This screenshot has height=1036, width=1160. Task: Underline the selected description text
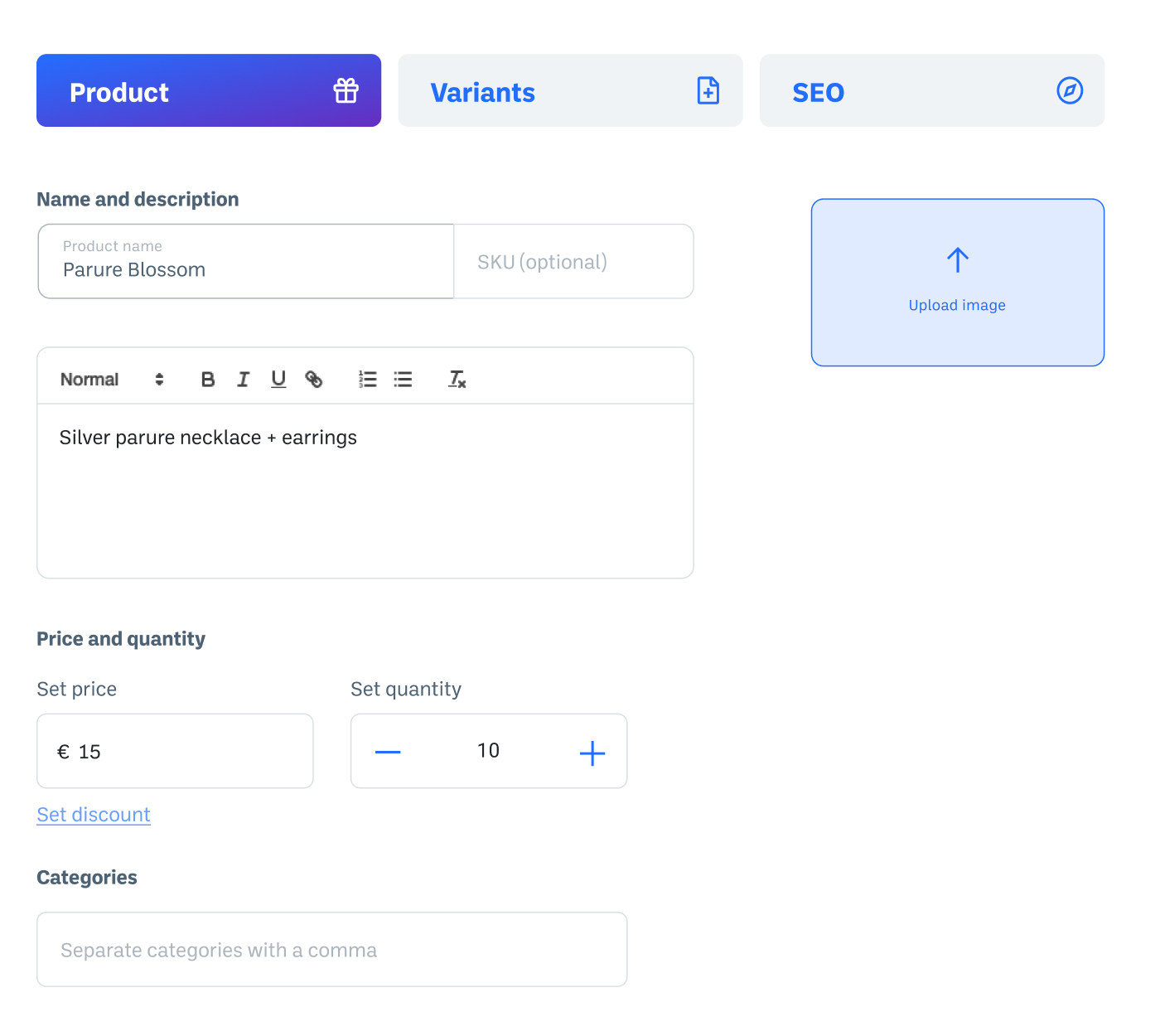click(x=278, y=380)
